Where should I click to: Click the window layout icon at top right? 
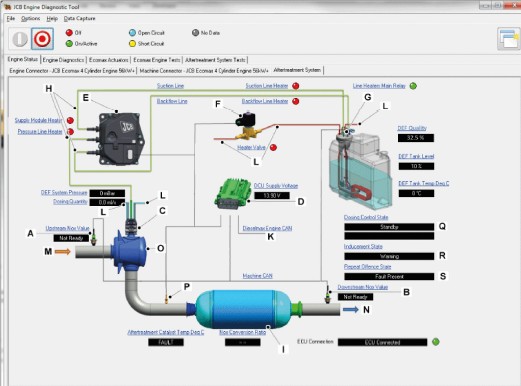509,39
